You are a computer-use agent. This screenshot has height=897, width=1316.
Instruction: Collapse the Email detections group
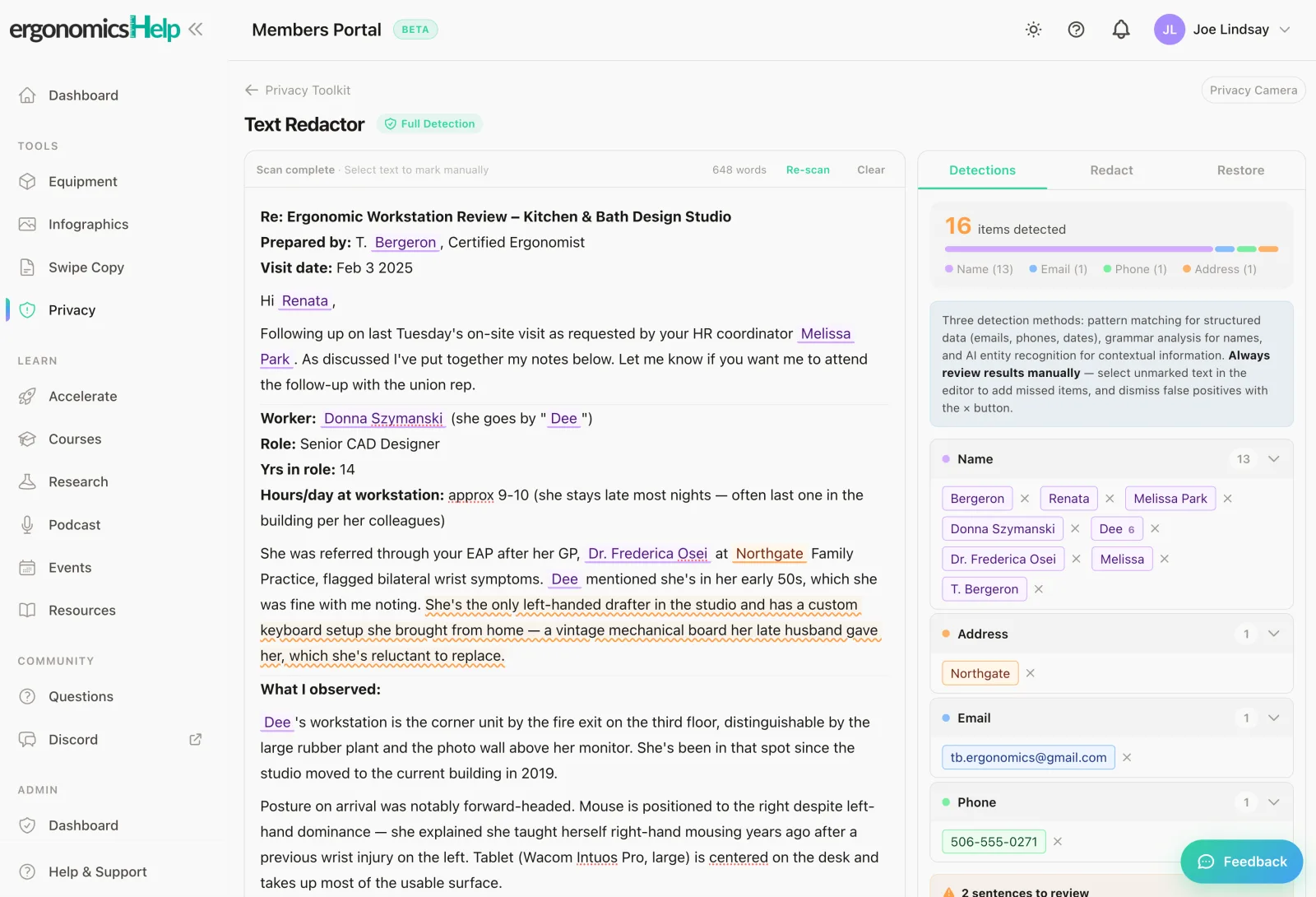click(x=1273, y=718)
